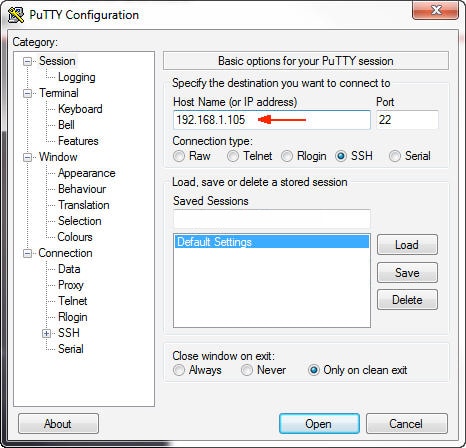Click the About button

pyautogui.click(x=58, y=424)
